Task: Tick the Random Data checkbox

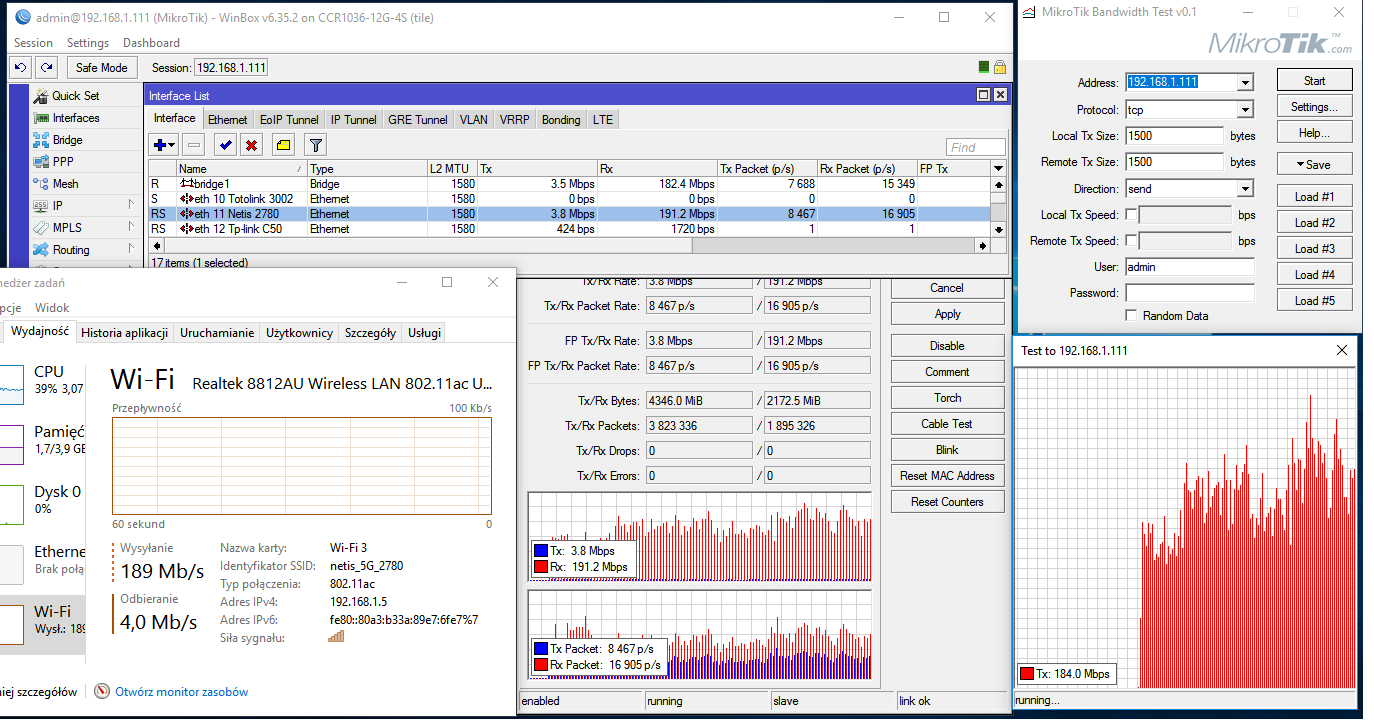Action: (x=1131, y=316)
